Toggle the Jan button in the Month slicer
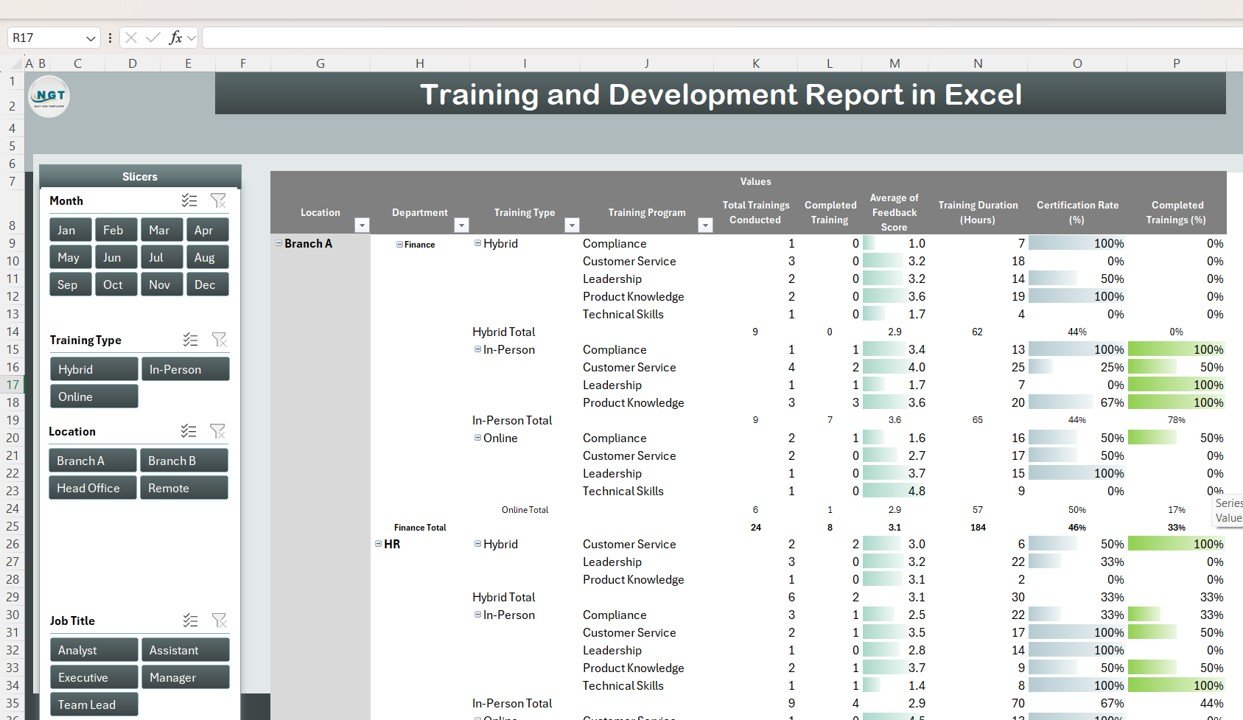This screenshot has width=1243, height=720. (69, 229)
